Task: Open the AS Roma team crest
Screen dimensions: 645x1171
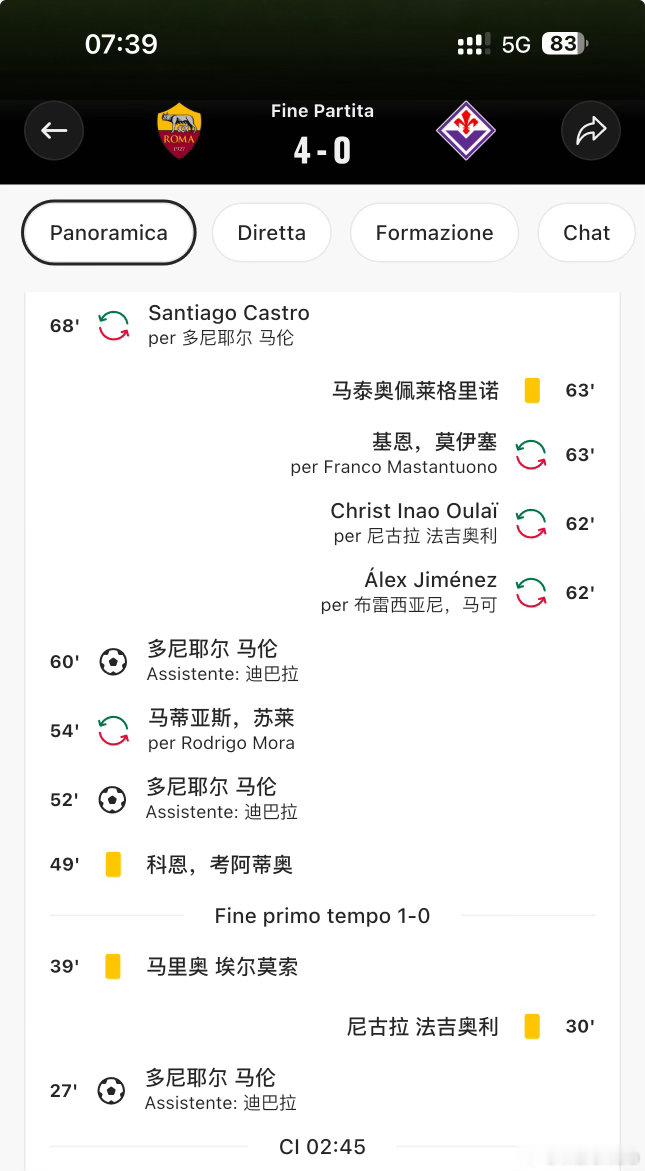Action: coord(179,131)
